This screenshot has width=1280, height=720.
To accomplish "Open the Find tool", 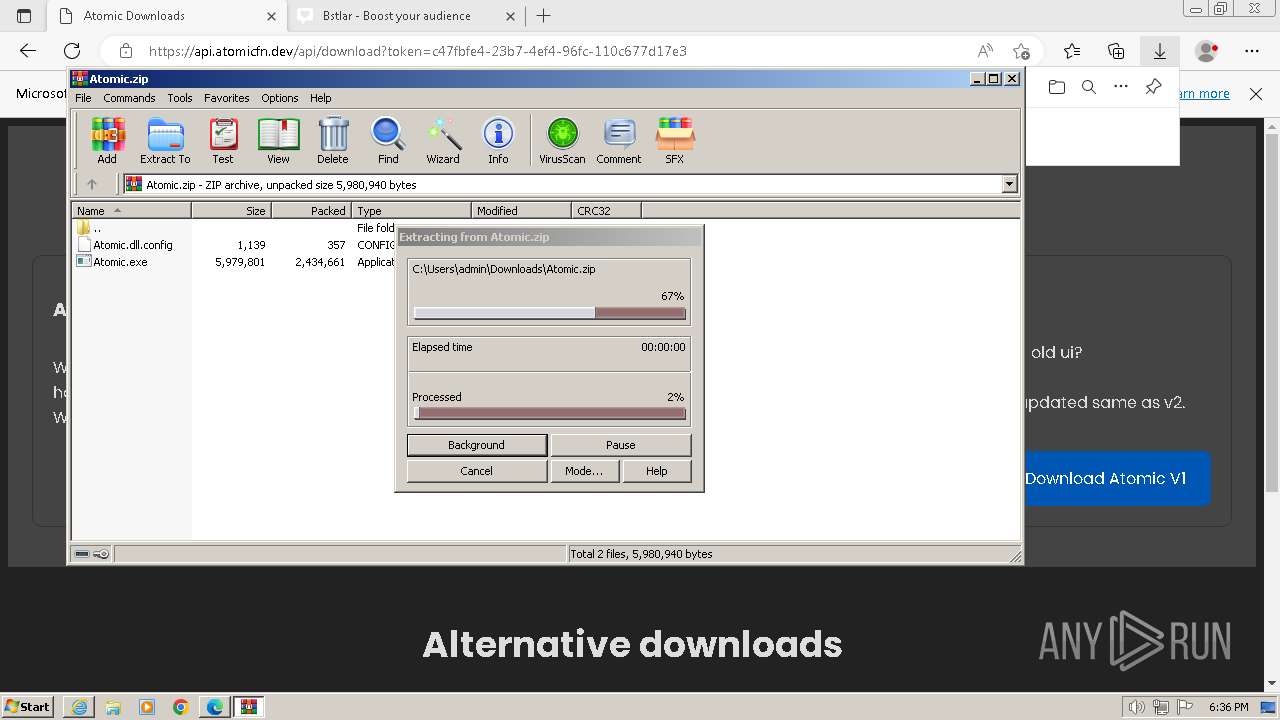I will click(x=388, y=141).
